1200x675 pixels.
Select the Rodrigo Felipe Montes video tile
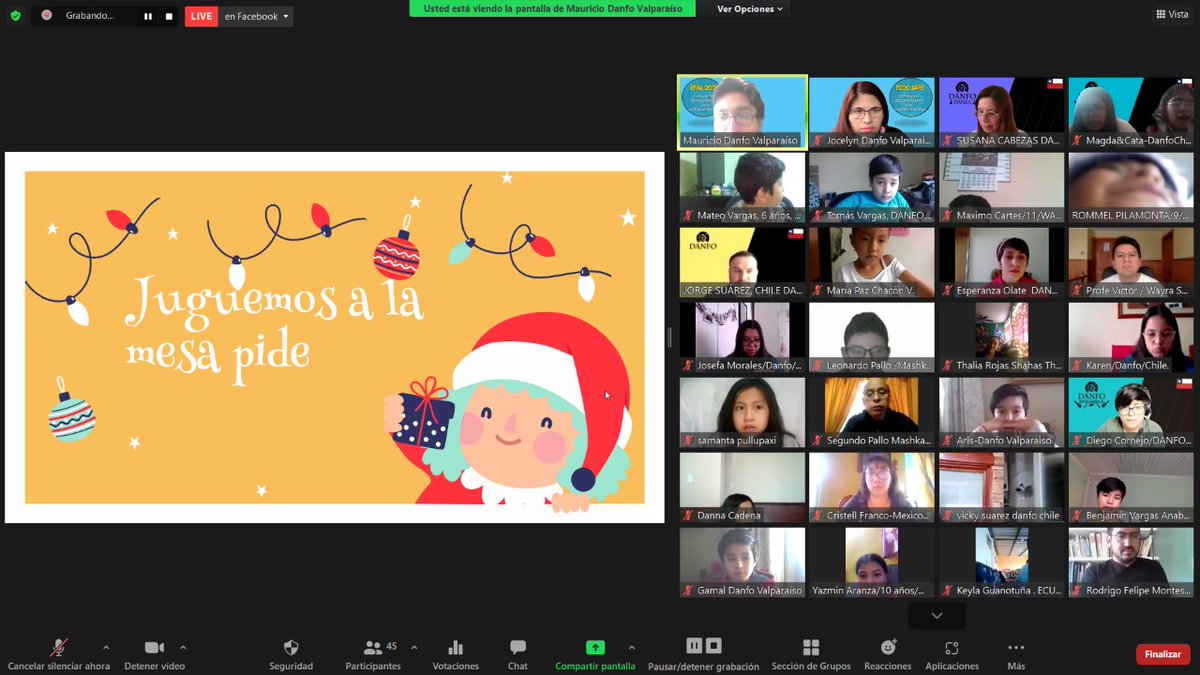click(x=1131, y=562)
